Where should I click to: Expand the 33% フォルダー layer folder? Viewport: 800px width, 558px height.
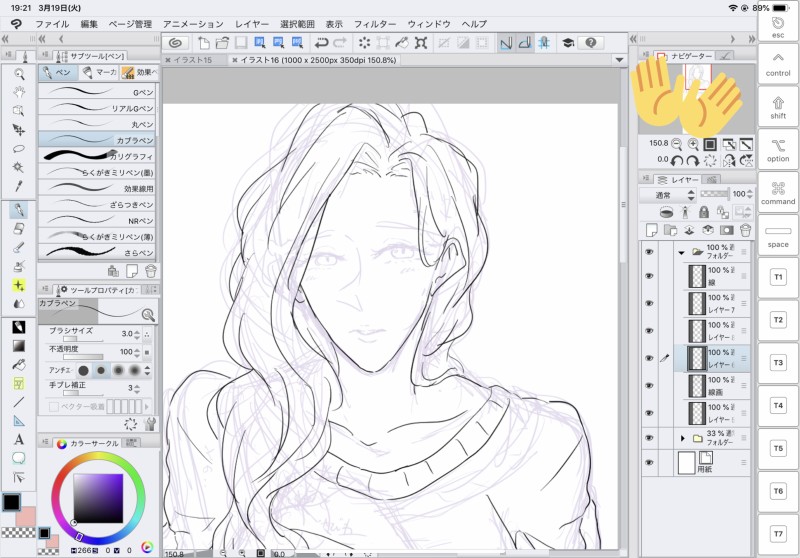click(683, 438)
